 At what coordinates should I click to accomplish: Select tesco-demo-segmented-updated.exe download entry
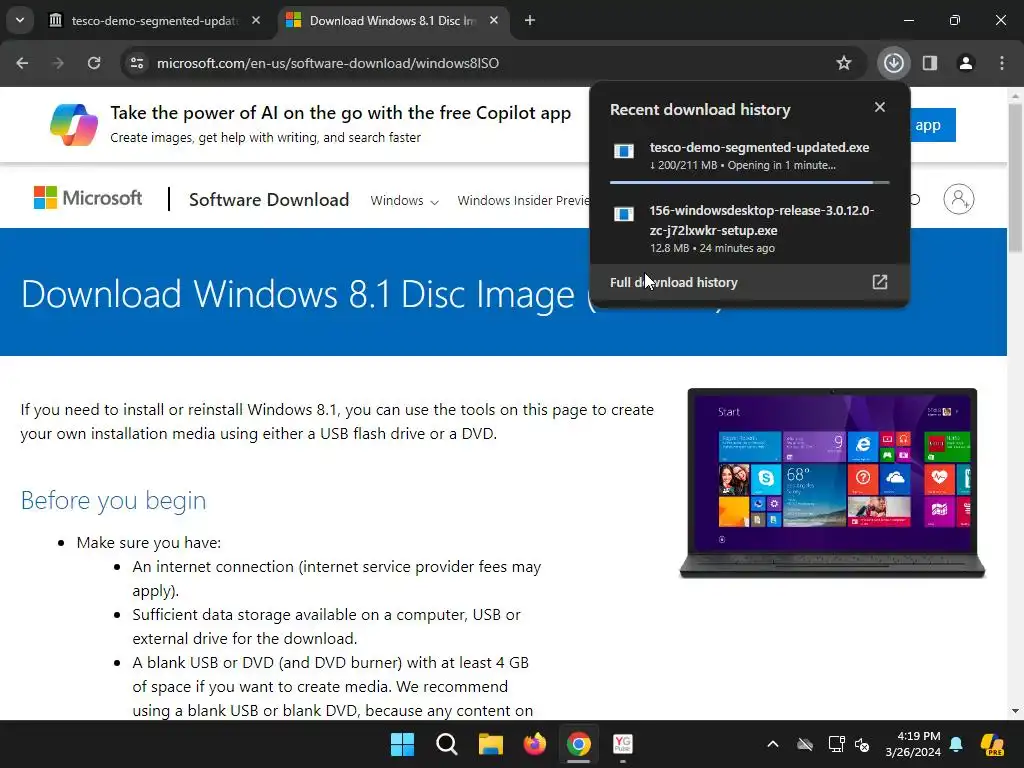tap(749, 156)
